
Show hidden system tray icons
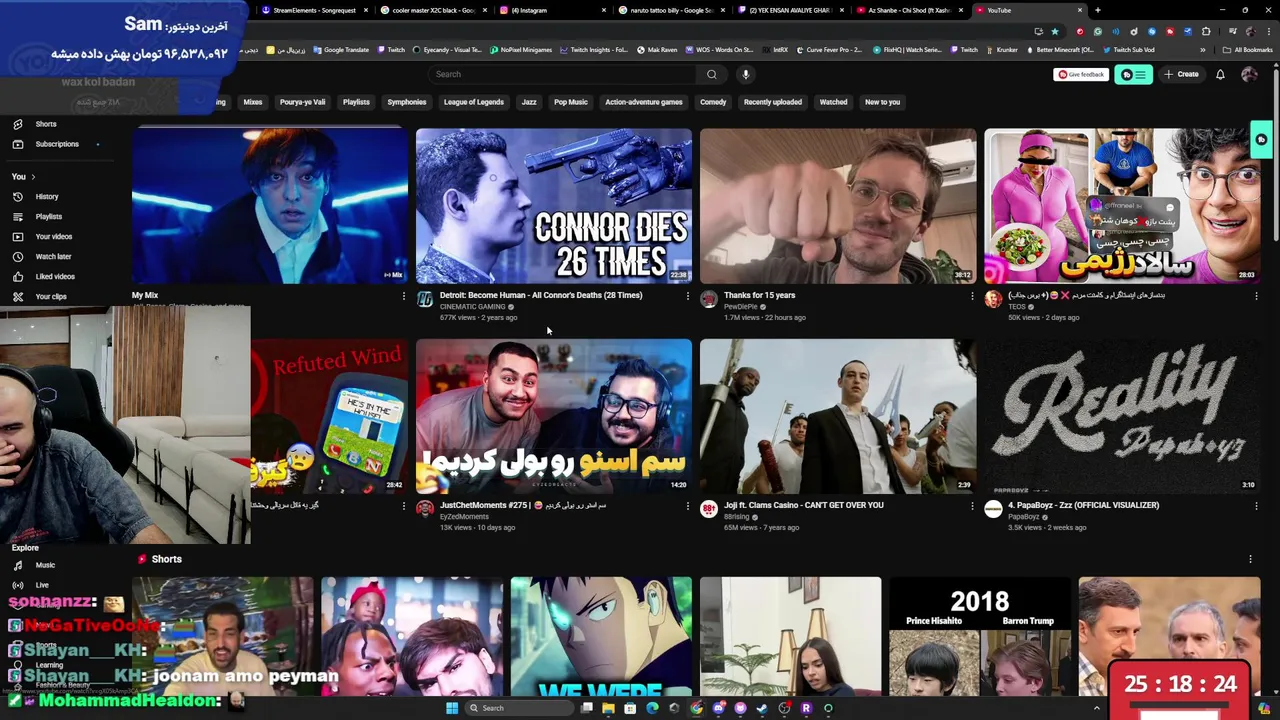click(x=1096, y=708)
